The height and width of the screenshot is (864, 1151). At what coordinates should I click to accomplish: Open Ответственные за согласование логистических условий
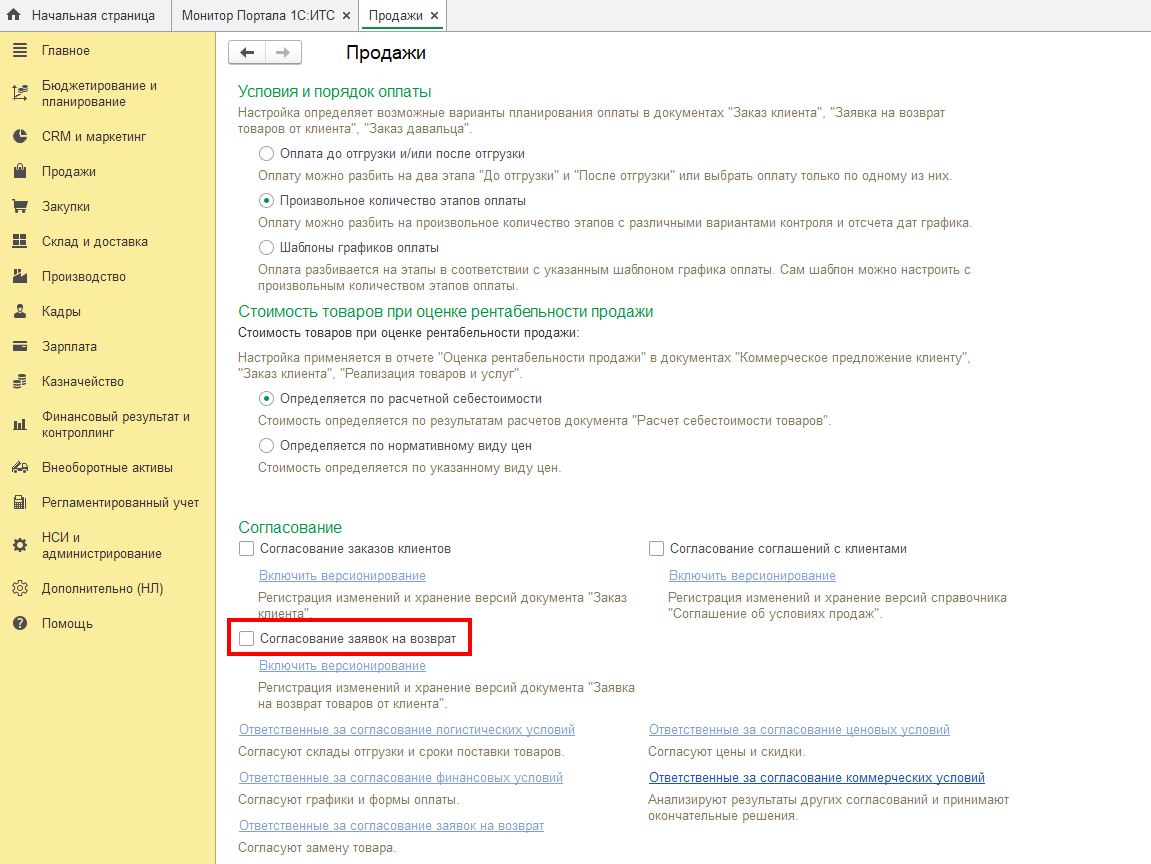pyautogui.click(x=407, y=730)
